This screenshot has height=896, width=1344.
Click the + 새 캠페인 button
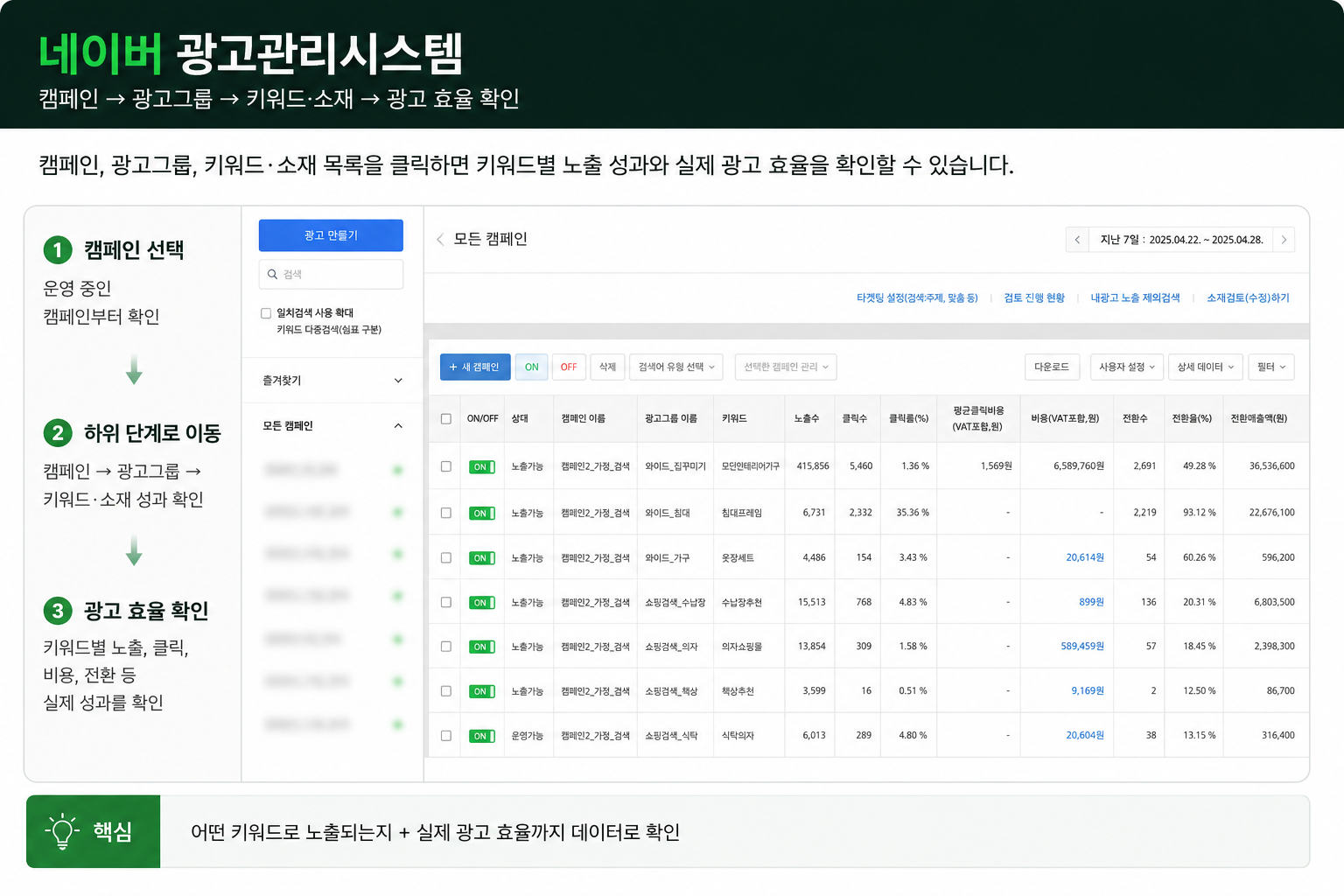[x=475, y=367]
